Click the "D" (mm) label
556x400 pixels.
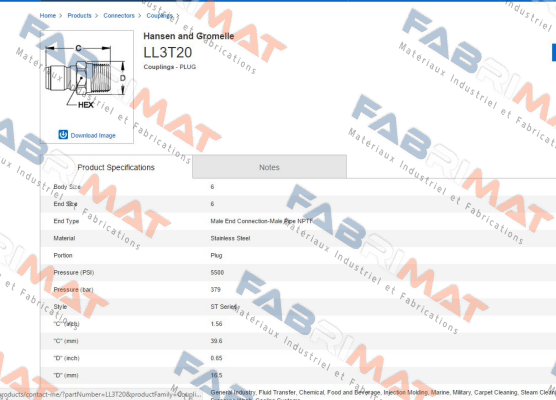click(x=66, y=375)
